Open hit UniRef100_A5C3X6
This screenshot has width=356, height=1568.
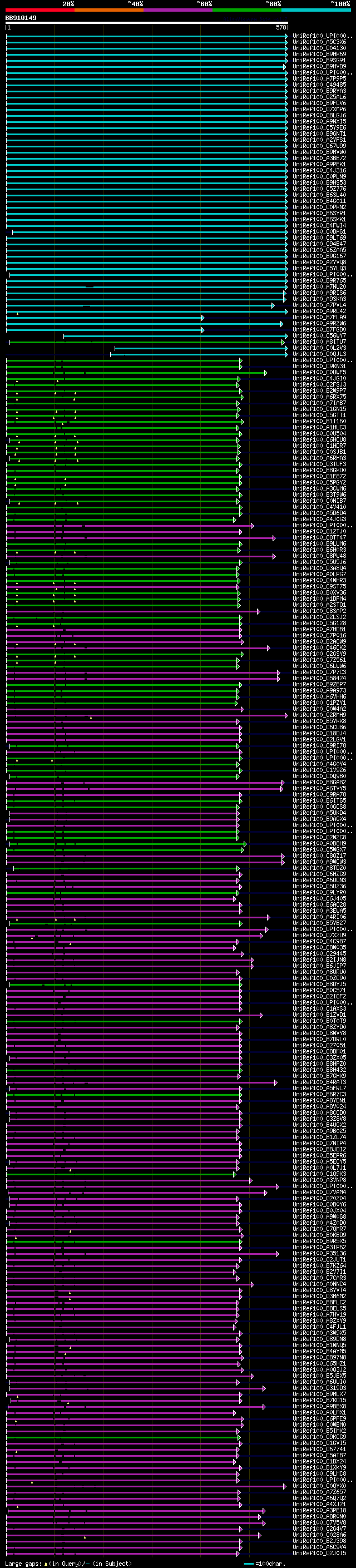point(319,42)
